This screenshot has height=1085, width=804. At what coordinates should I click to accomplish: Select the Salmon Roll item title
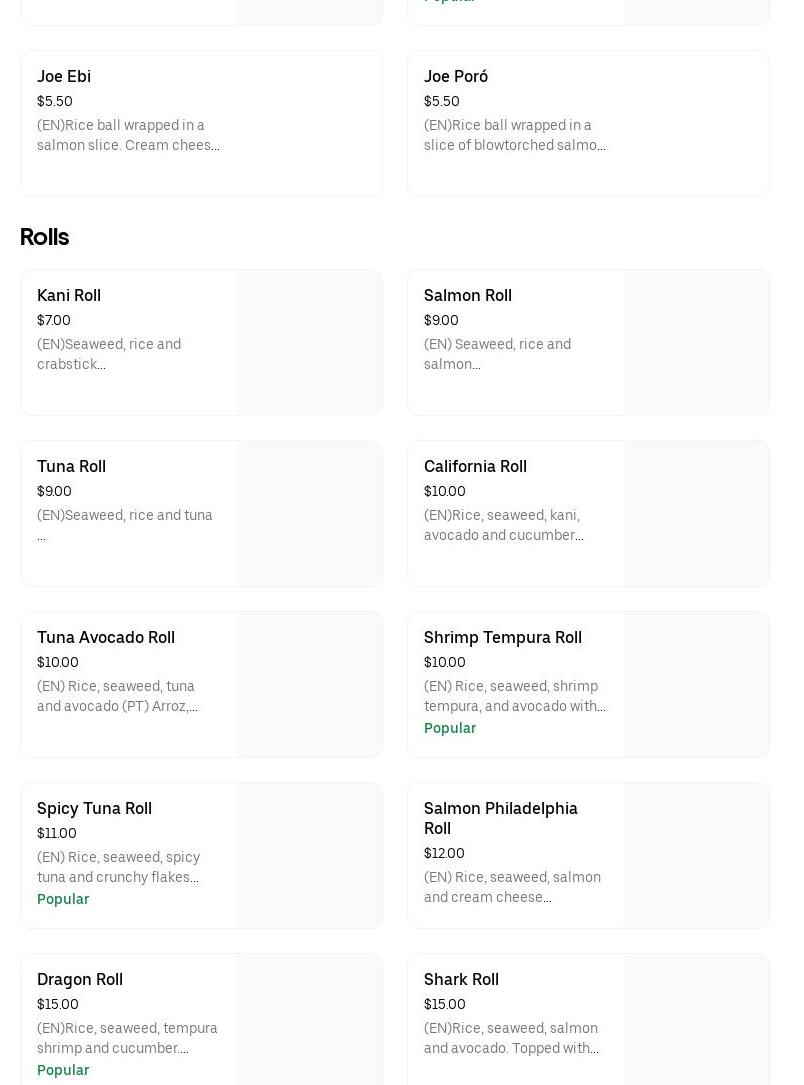[x=467, y=296]
